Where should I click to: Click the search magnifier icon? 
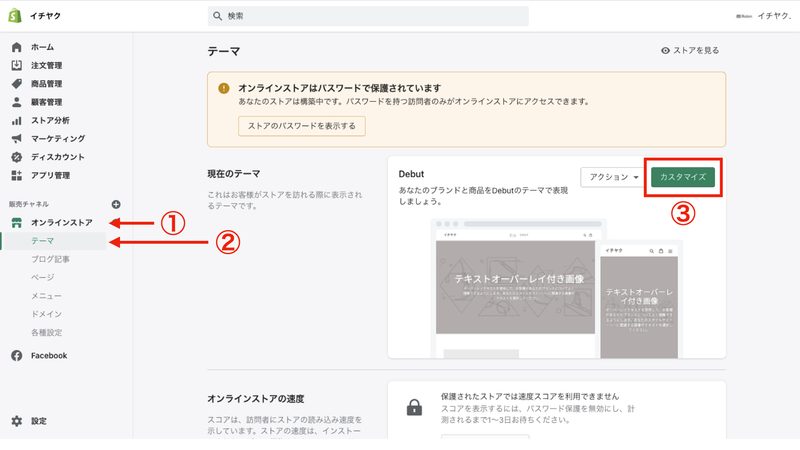point(217,16)
